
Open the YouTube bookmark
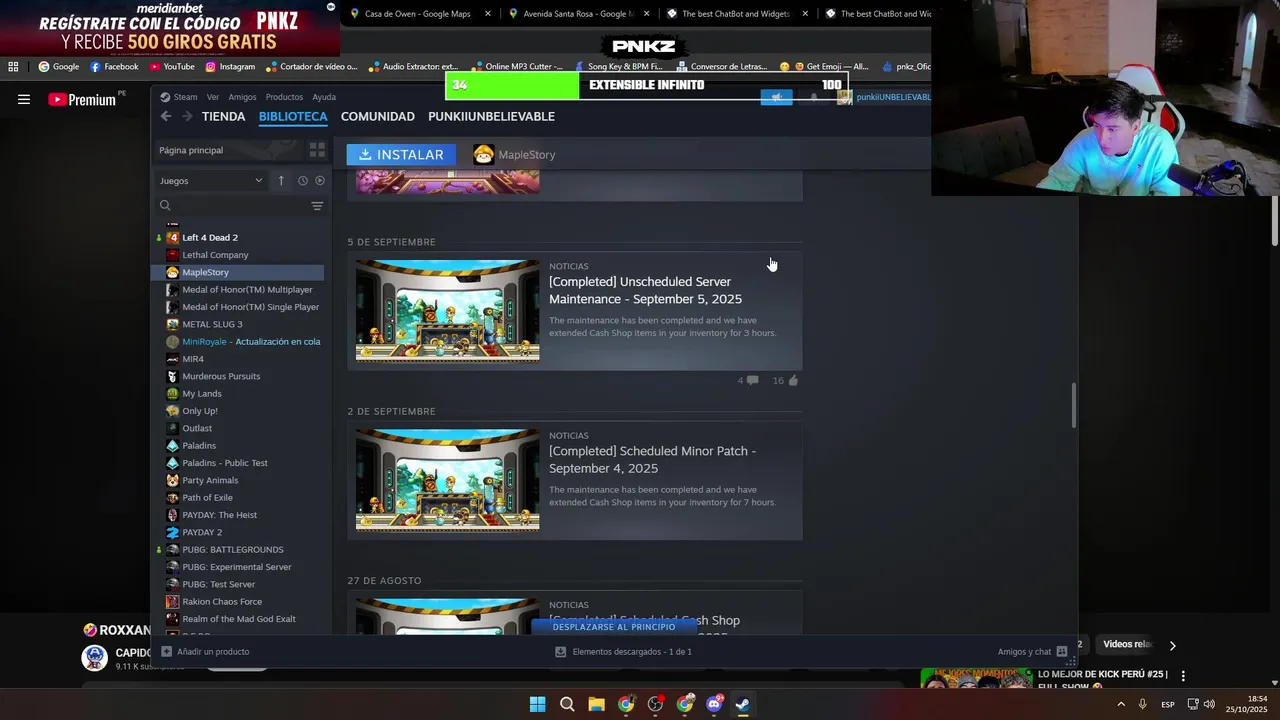point(172,67)
